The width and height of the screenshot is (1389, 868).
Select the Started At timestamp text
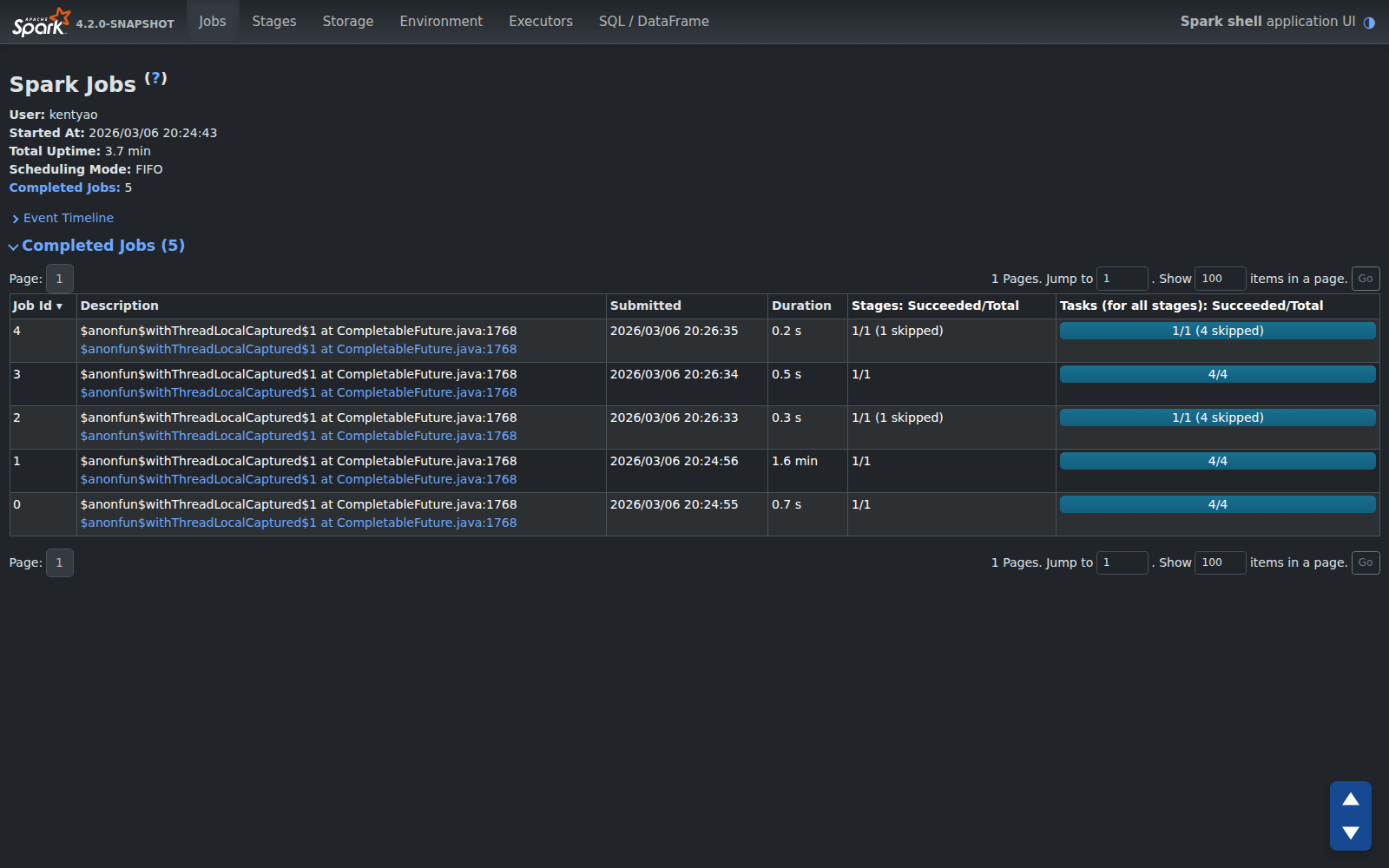tap(113, 133)
